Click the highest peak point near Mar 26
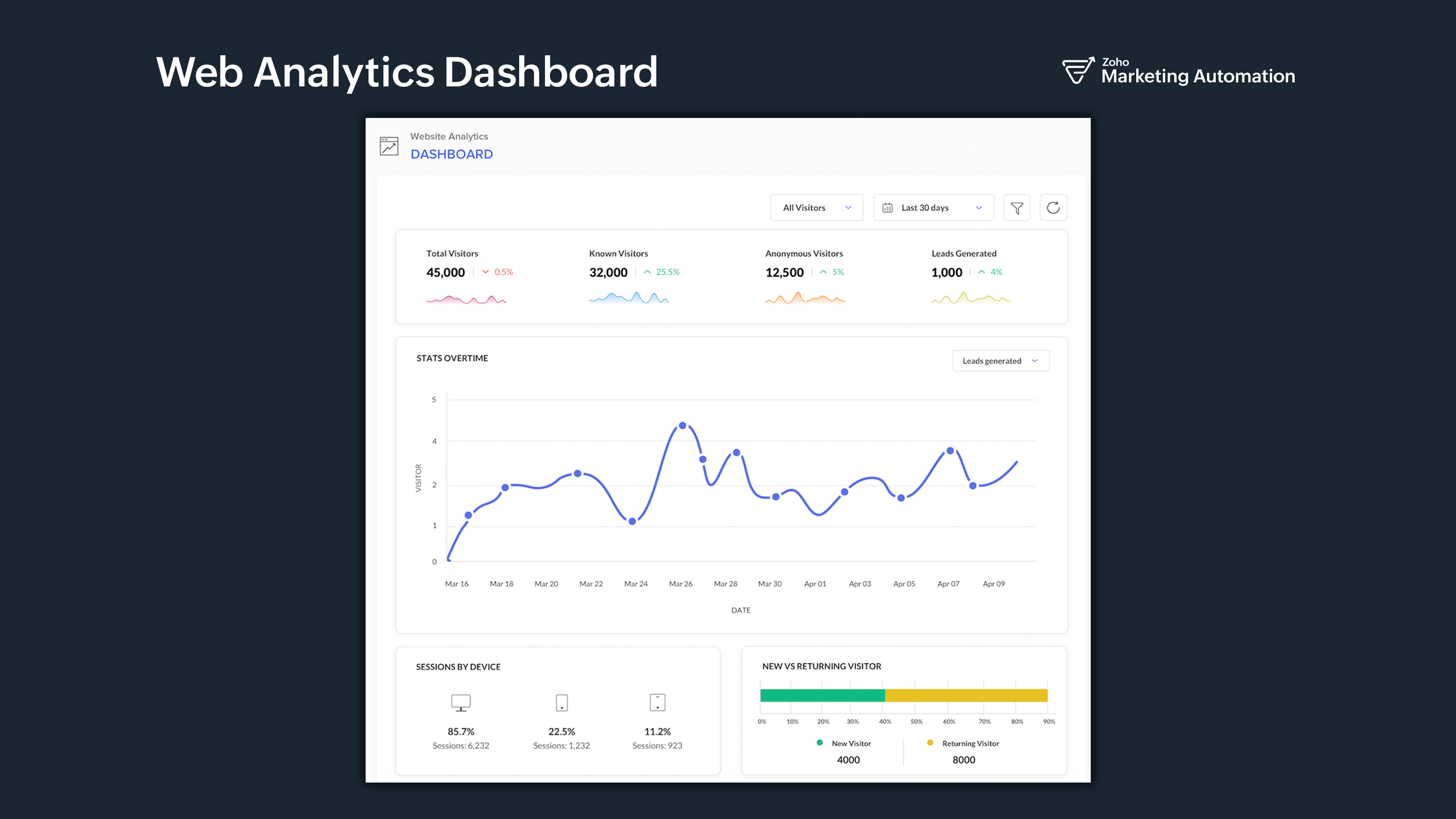 pyautogui.click(x=682, y=425)
